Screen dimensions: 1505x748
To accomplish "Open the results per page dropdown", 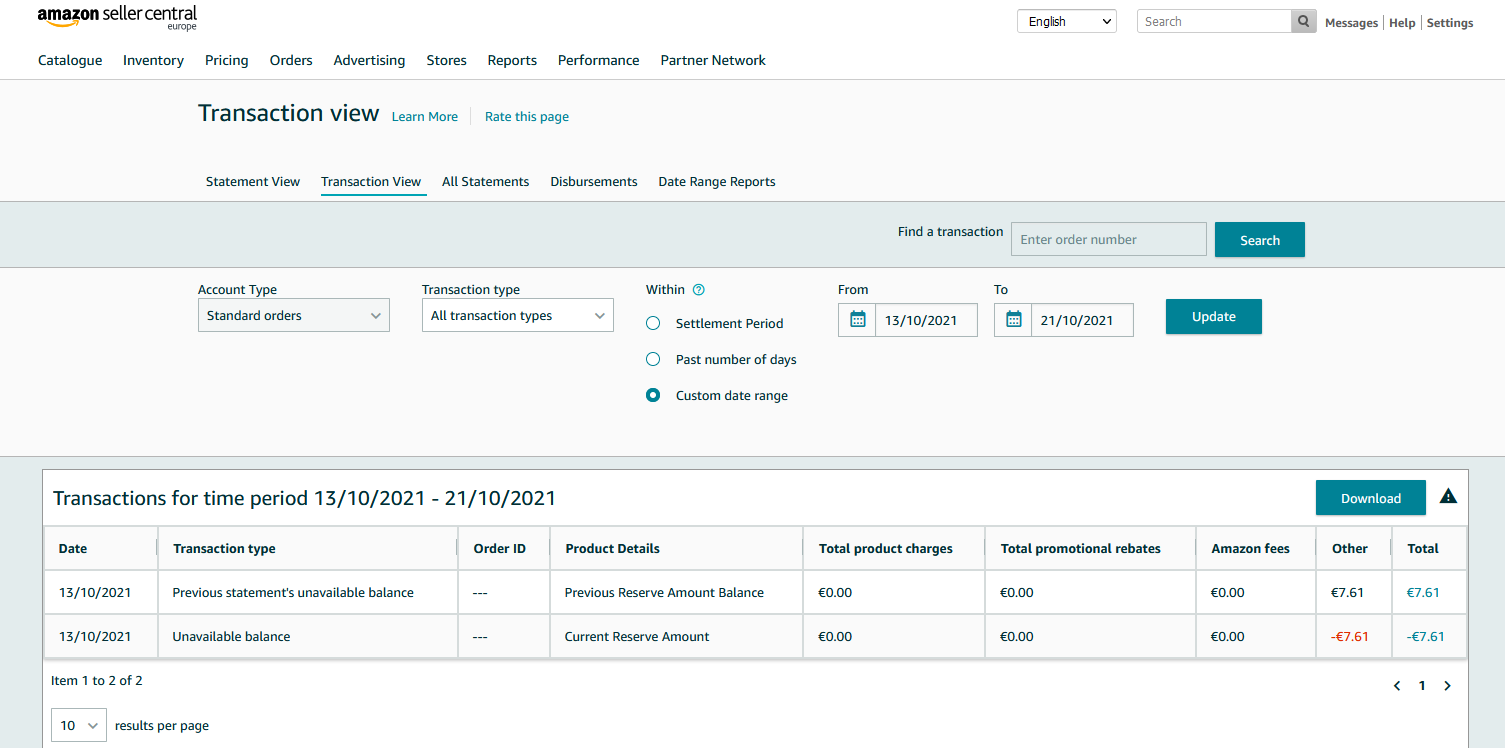I will click(x=79, y=725).
